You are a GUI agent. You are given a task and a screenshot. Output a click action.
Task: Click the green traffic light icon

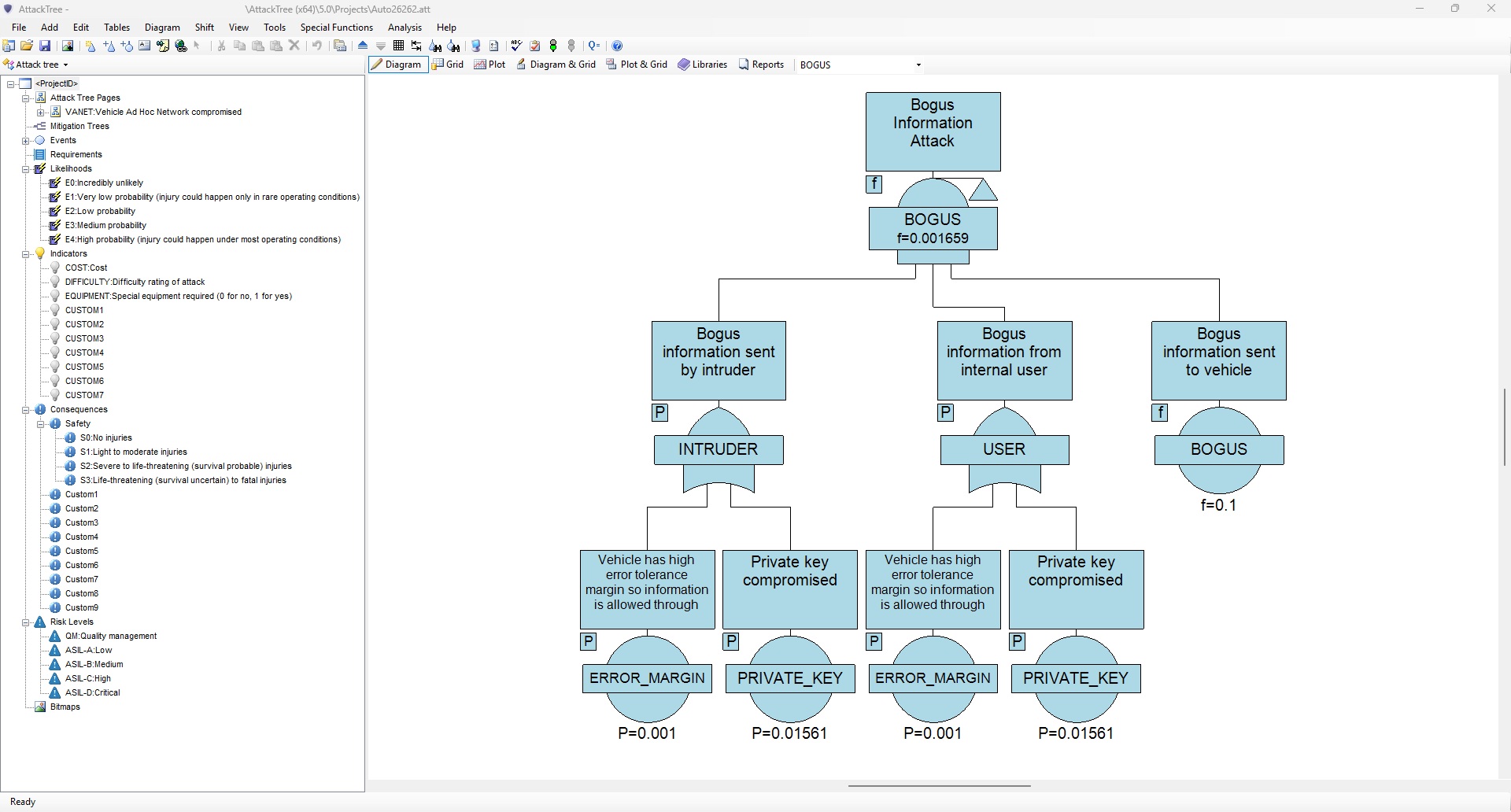(553, 46)
